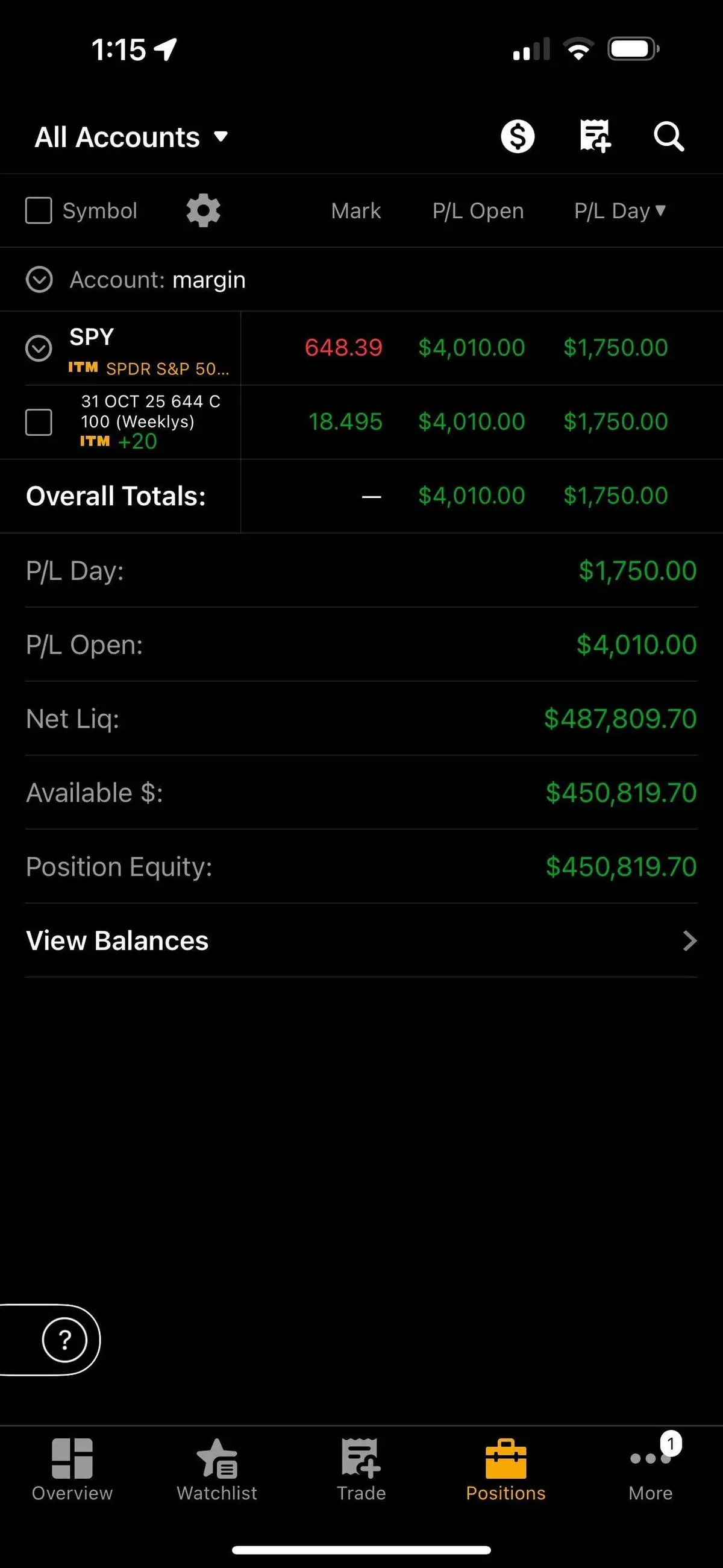
Task: Select the Positions briefcase icon
Action: point(505,1460)
